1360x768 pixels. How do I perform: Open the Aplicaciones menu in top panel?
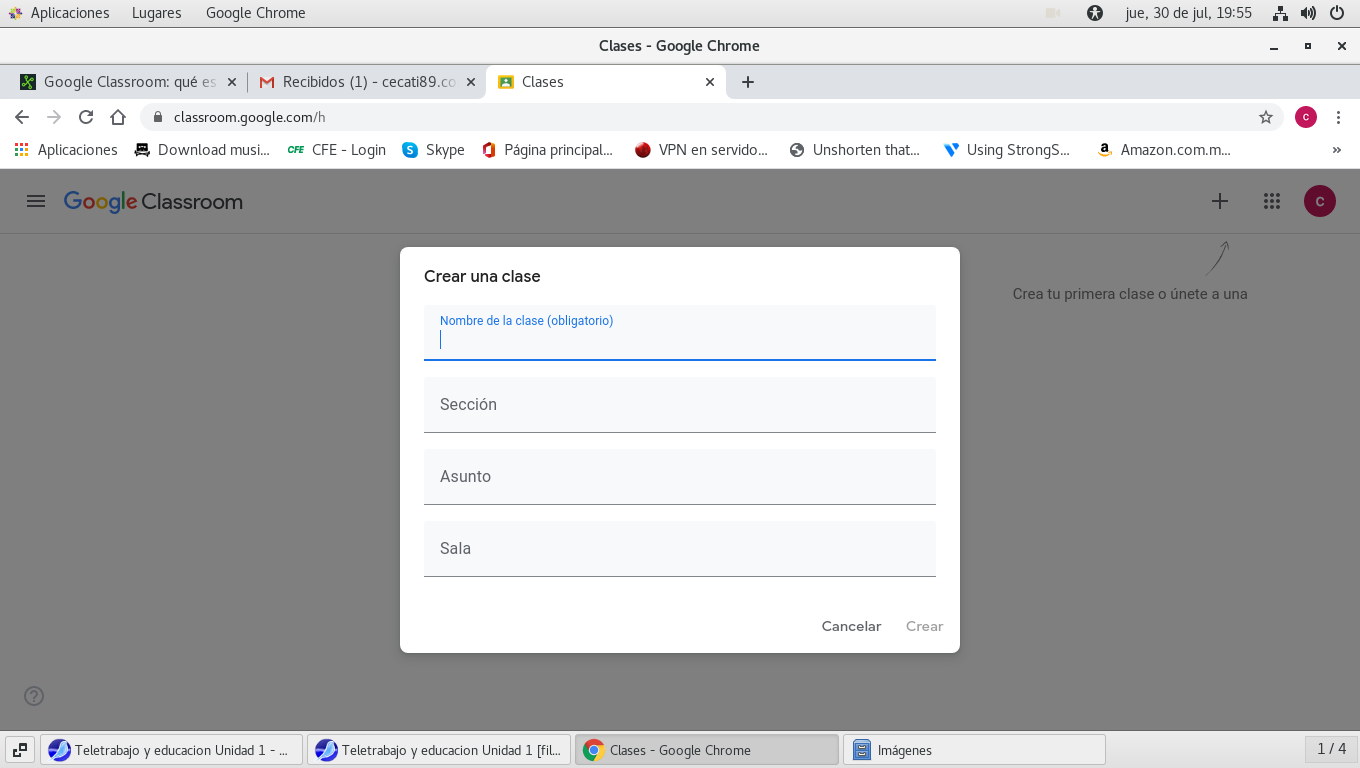click(69, 13)
